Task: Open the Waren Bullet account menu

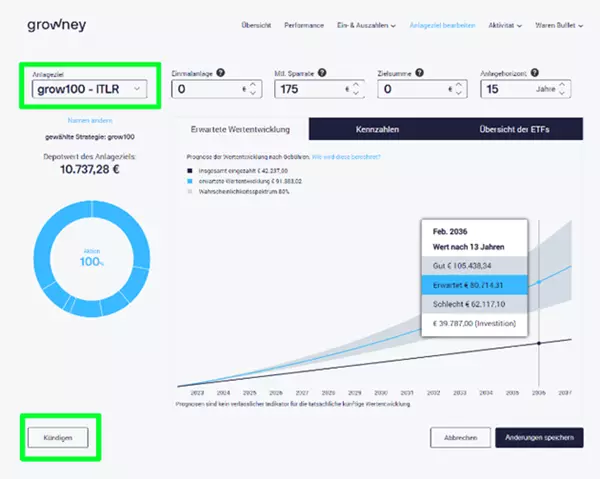Action: 559,26
